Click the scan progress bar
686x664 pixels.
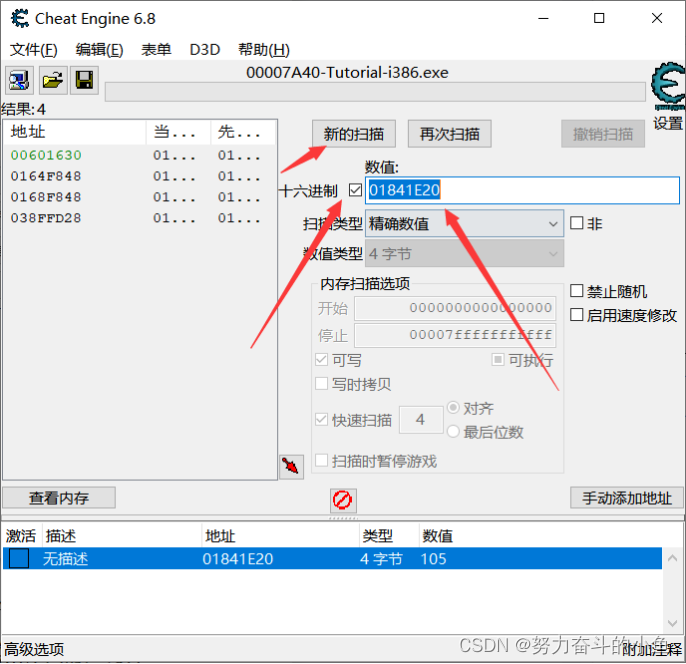pos(375,92)
